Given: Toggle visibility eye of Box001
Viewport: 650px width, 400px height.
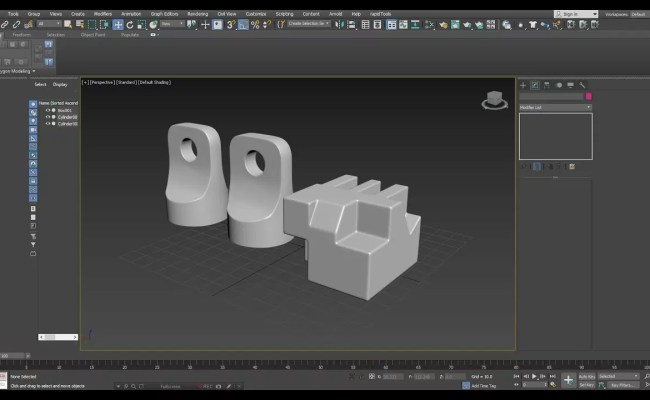Looking at the screenshot, I should point(48,110).
